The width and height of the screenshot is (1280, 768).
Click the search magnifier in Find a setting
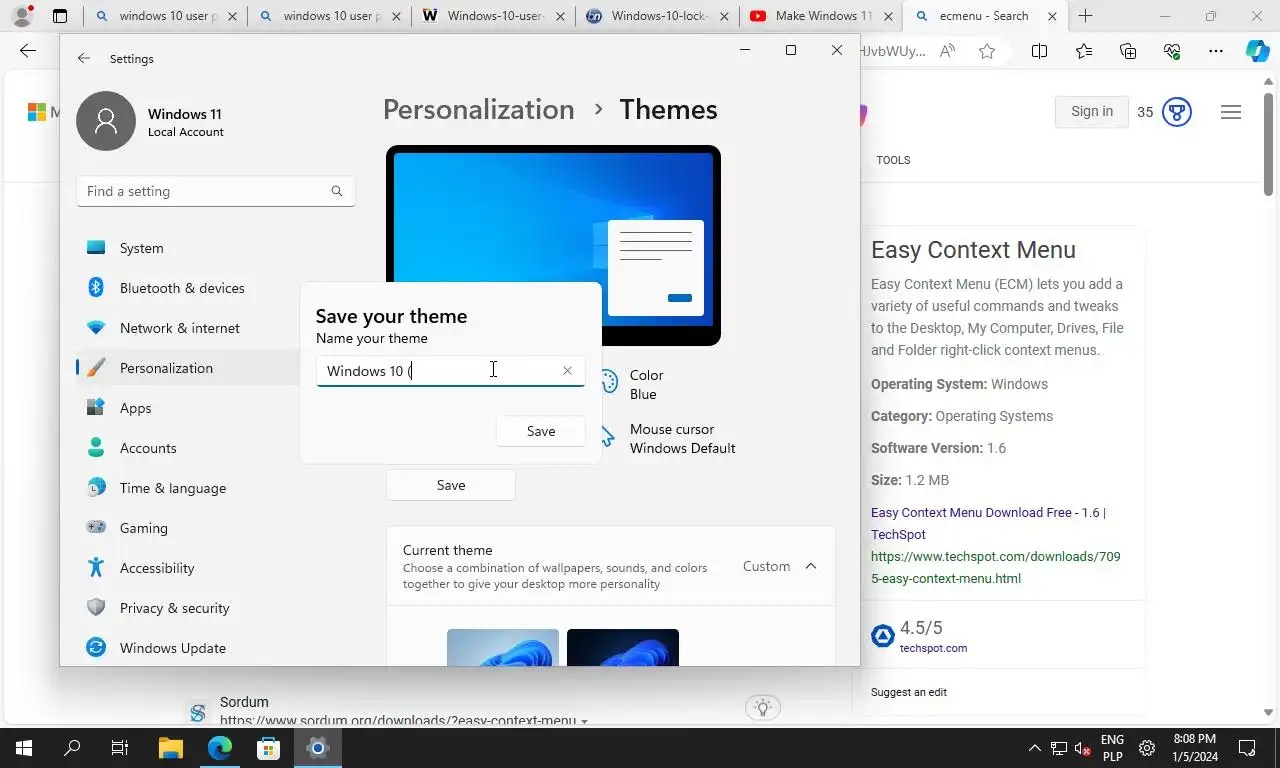coord(337,191)
